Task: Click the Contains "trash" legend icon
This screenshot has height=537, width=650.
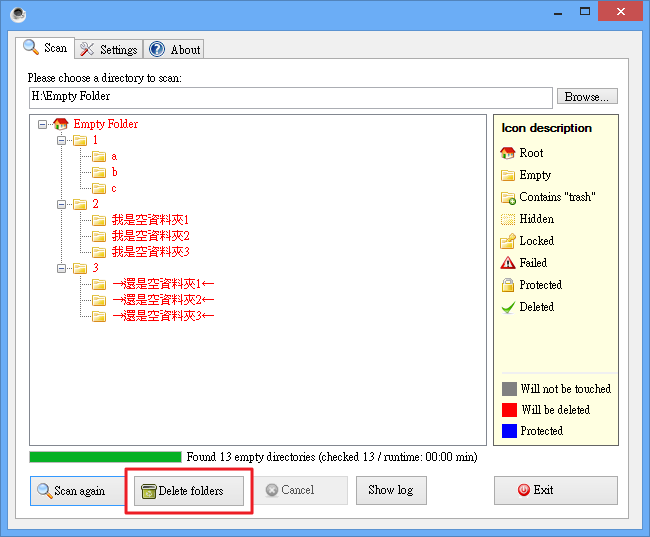Action: (508, 197)
